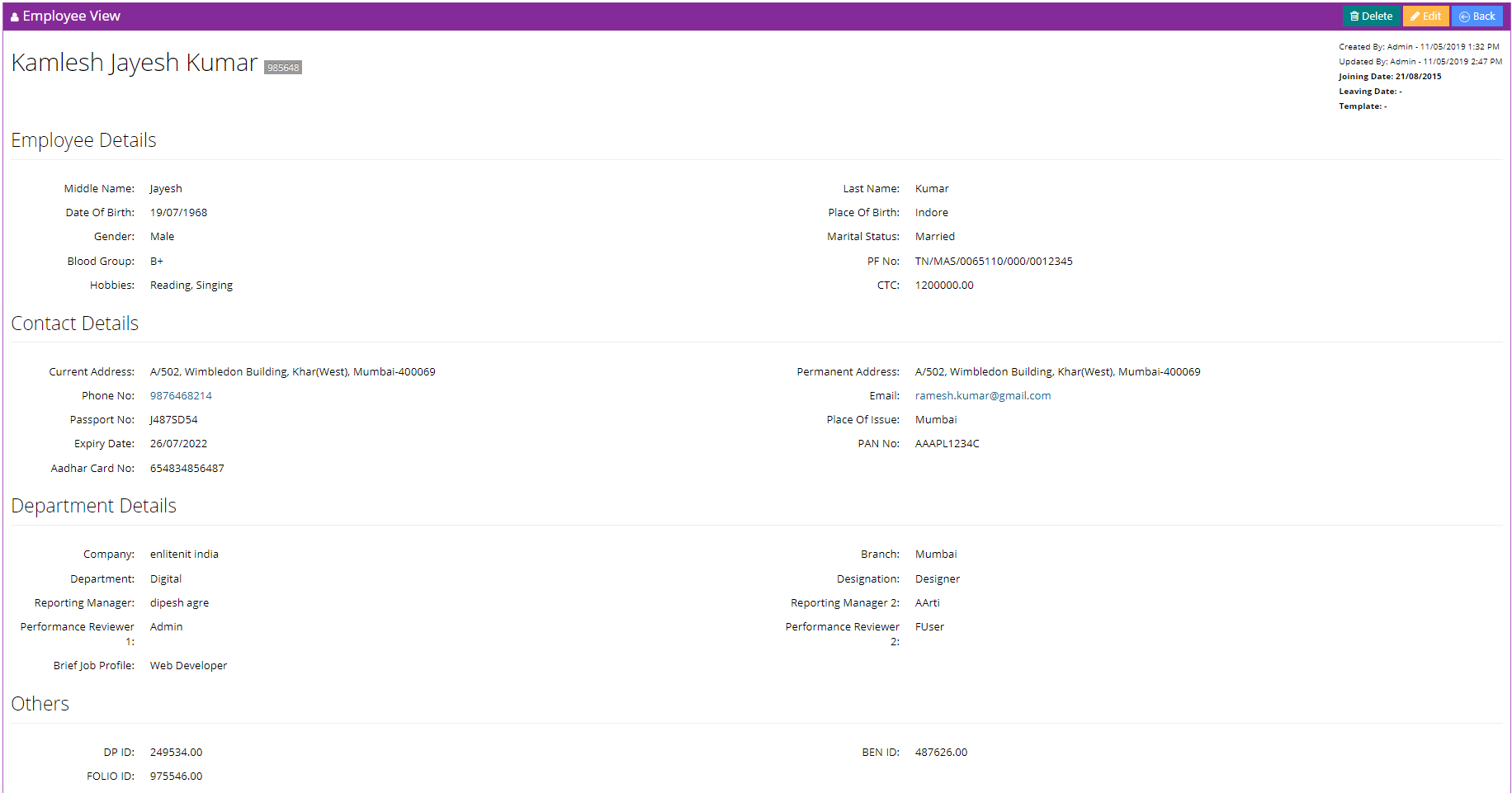Viewport: 1512px width, 793px height.
Task: Click reporting manager dipesh agre
Action: click(x=179, y=603)
